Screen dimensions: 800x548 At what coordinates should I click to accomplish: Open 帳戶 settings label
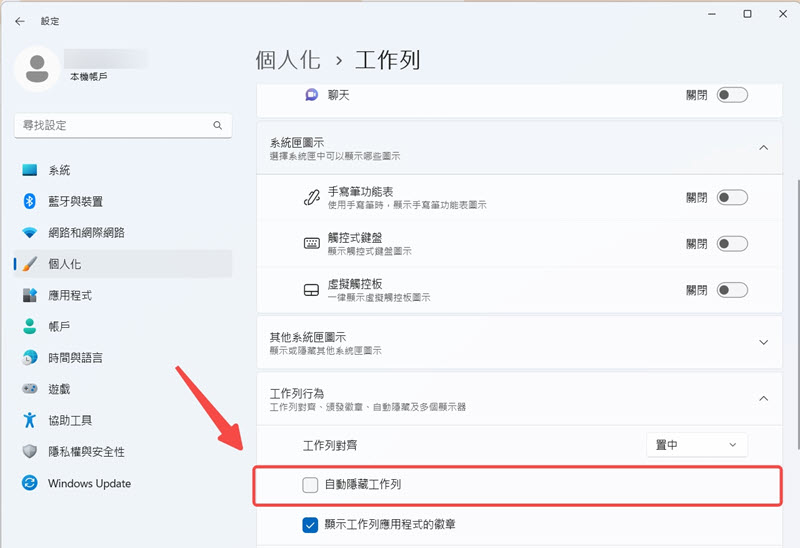(59, 327)
